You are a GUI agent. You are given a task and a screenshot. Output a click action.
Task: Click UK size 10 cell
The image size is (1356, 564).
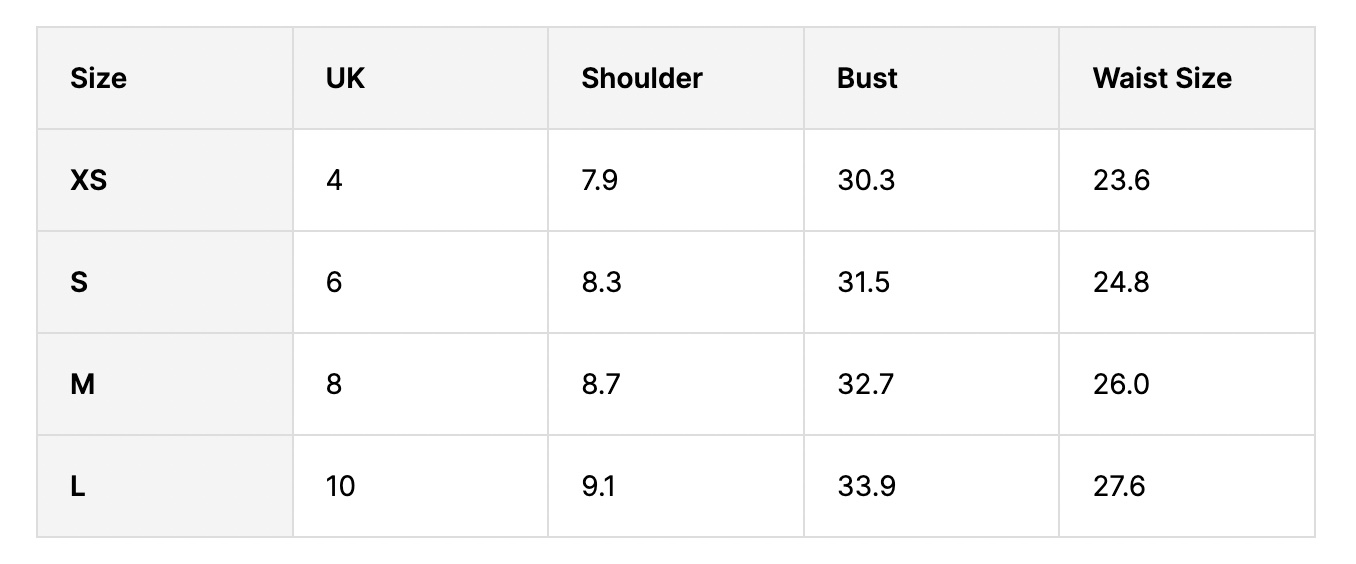340,487
